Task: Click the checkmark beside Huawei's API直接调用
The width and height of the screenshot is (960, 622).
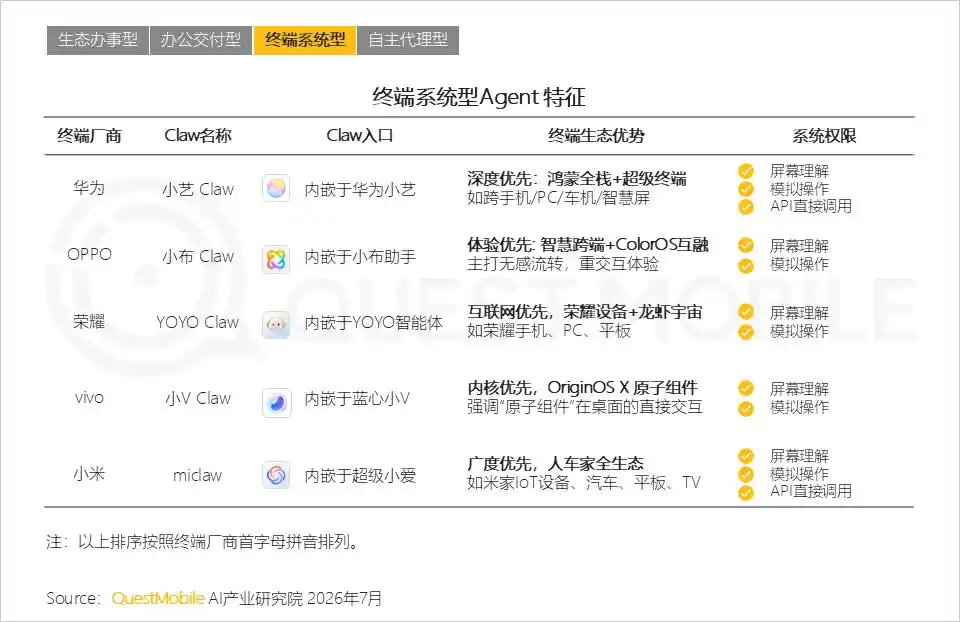Action: click(x=746, y=207)
